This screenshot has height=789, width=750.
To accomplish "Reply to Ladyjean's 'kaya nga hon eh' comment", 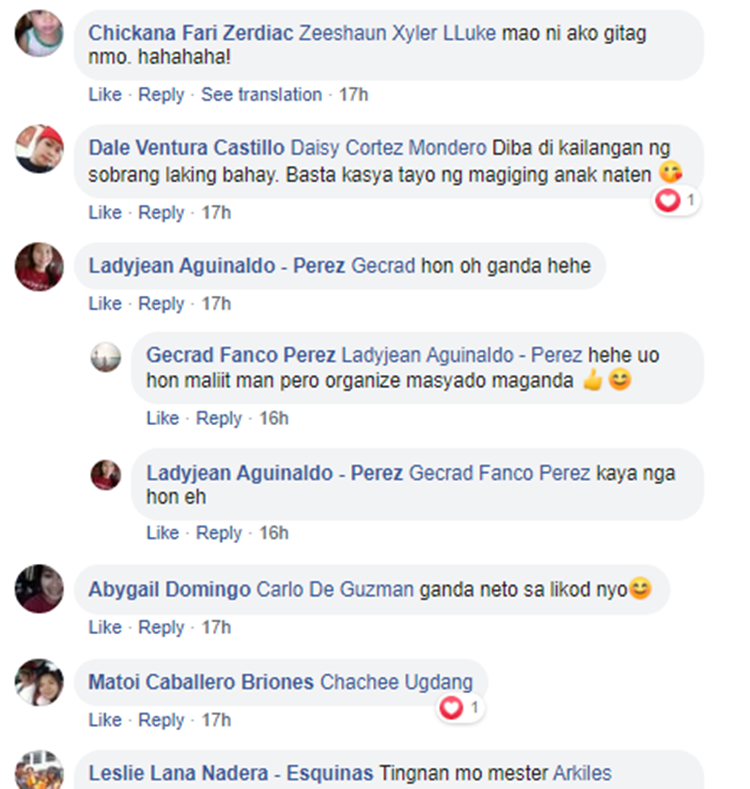I will click(x=218, y=533).
